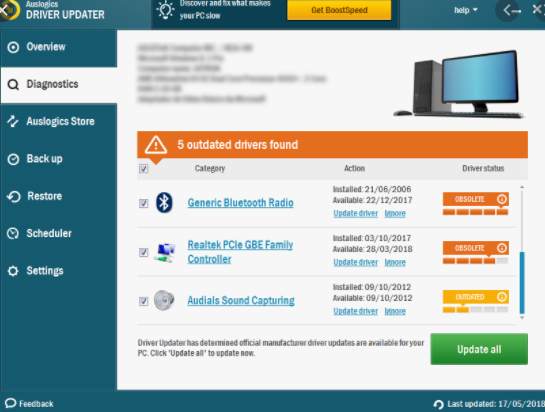Click Update driver for Generic Bluetooth Radio
Screen dimensions: 545x412
356,213
